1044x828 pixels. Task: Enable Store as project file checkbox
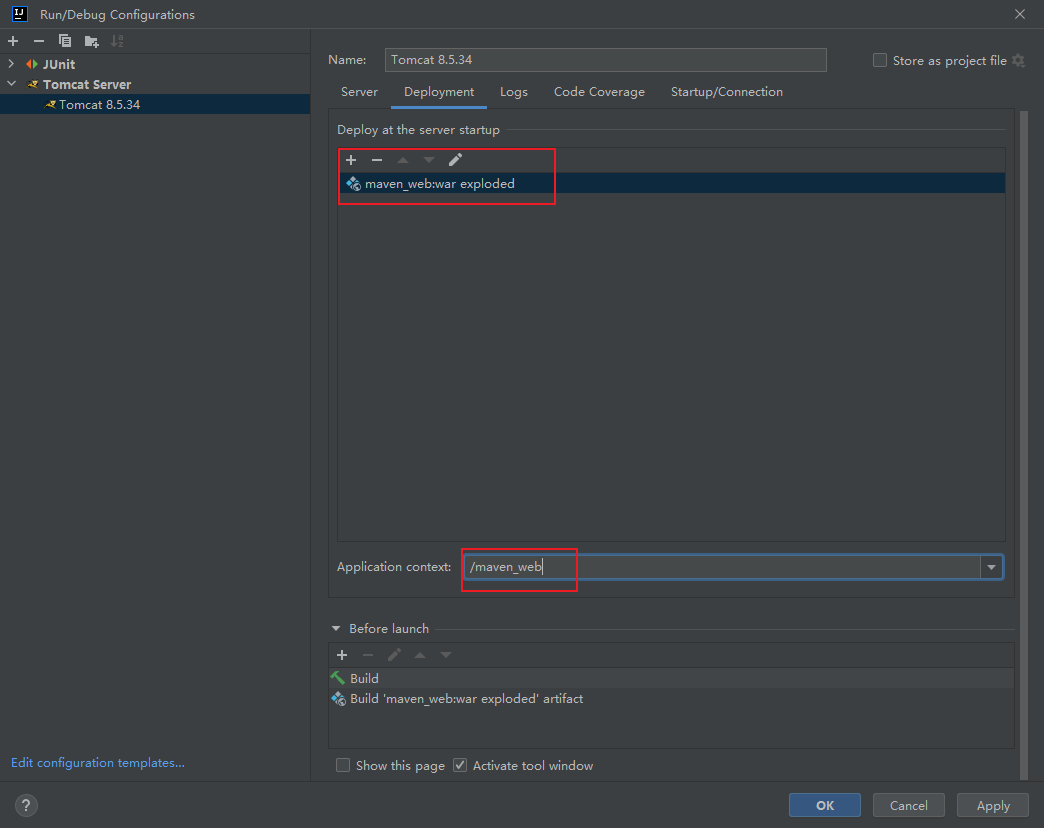tap(880, 60)
